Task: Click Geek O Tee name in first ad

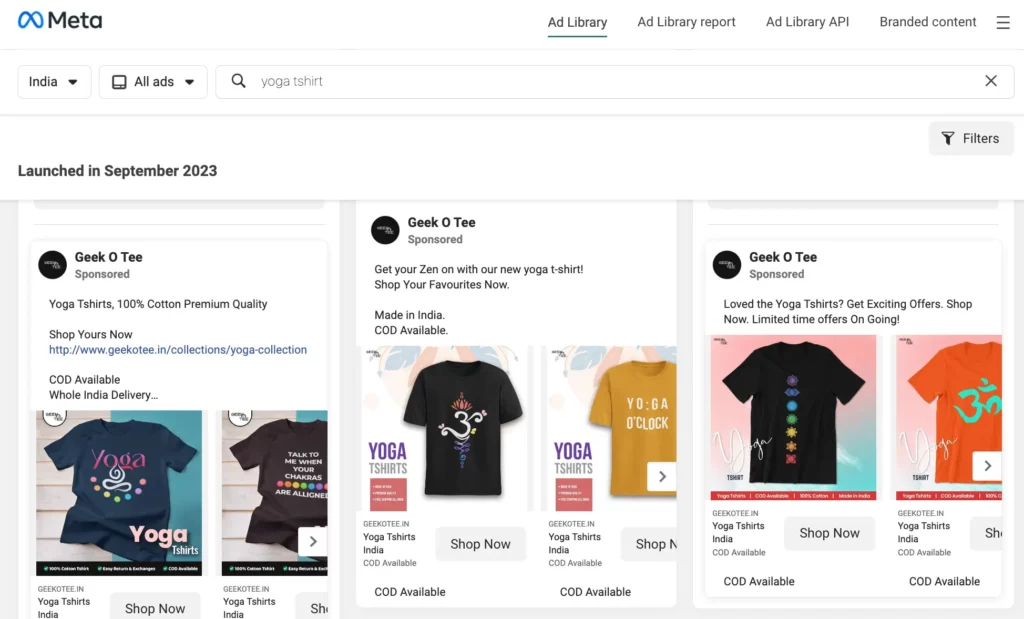Action: 108,257
